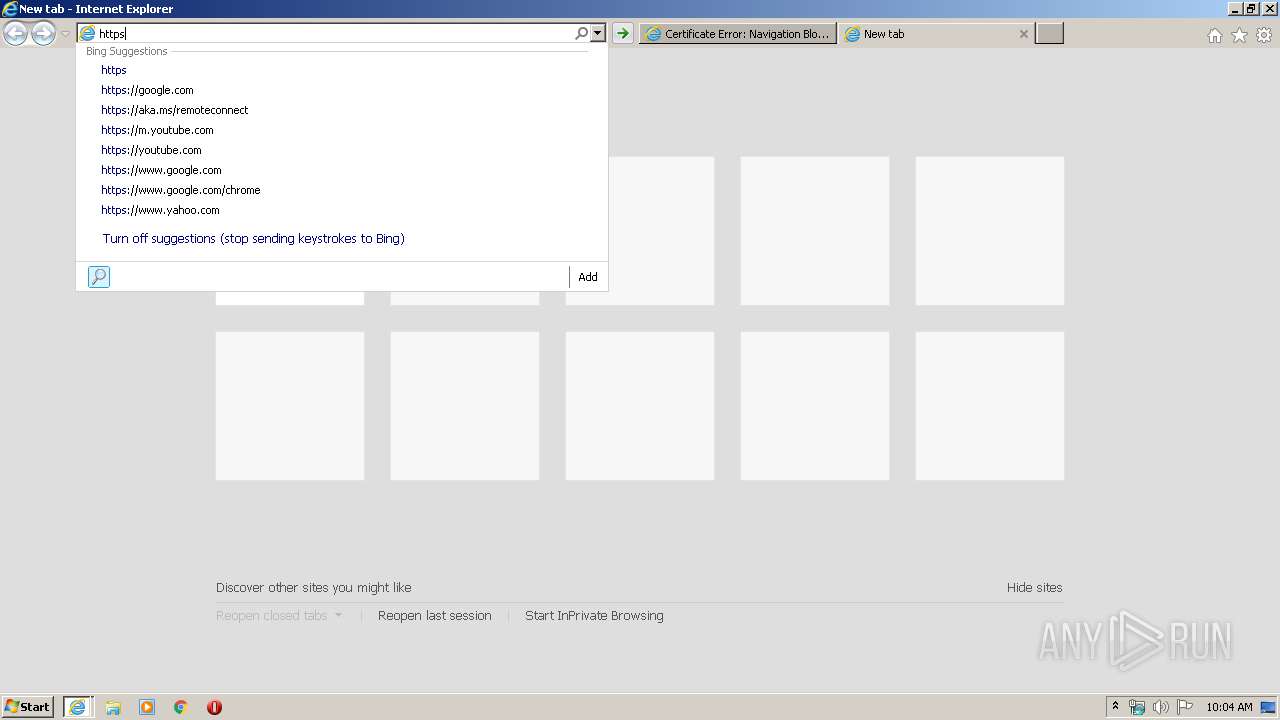Choose suggestion https://m.youtube.com
This screenshot has width=1280, height=720.
342,130
